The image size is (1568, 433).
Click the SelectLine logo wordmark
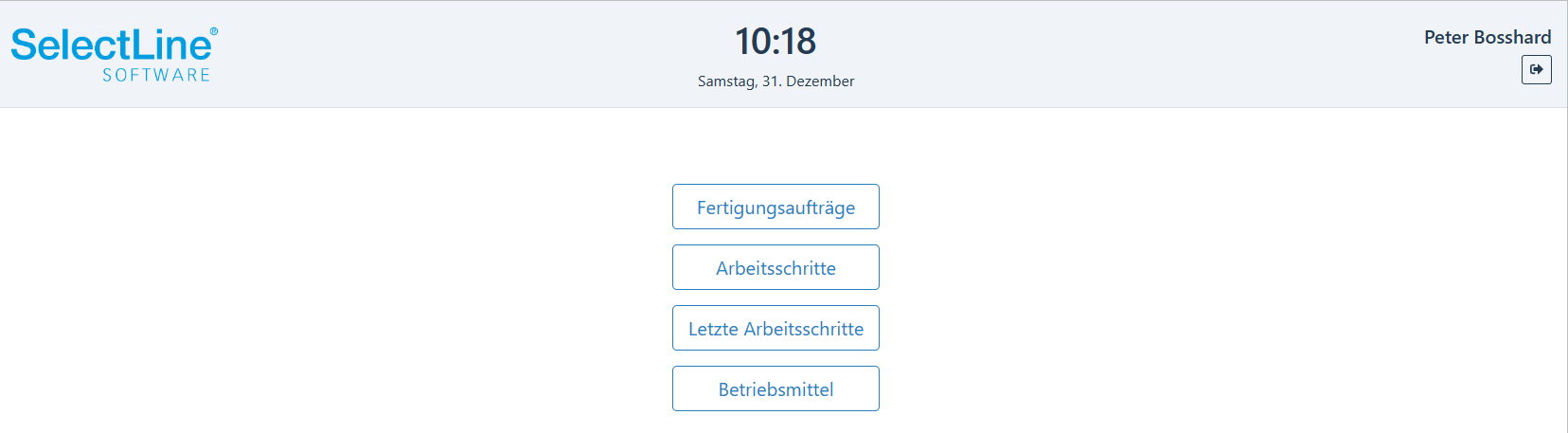pyautogui.click(x=112, y=45)
